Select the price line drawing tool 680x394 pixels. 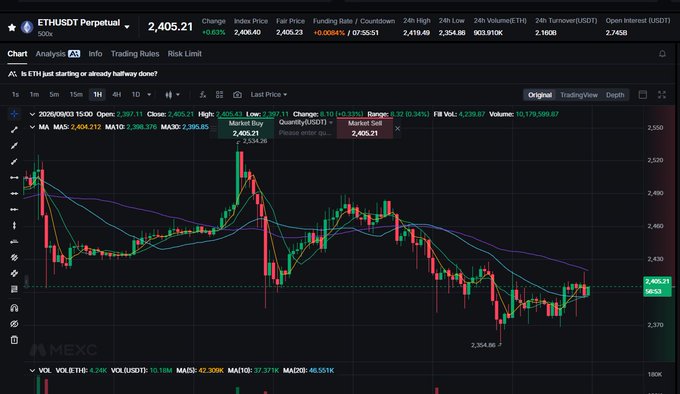(x=14, y=241)
